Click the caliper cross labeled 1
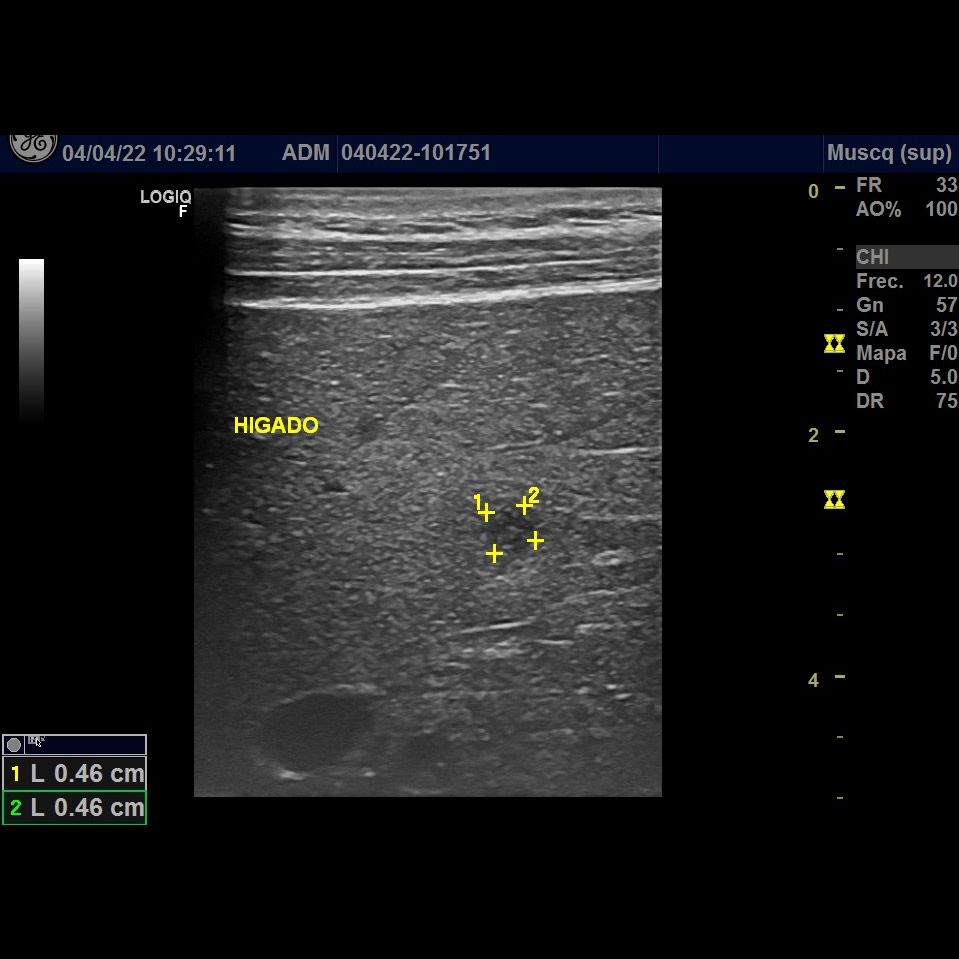 point(486,513)
